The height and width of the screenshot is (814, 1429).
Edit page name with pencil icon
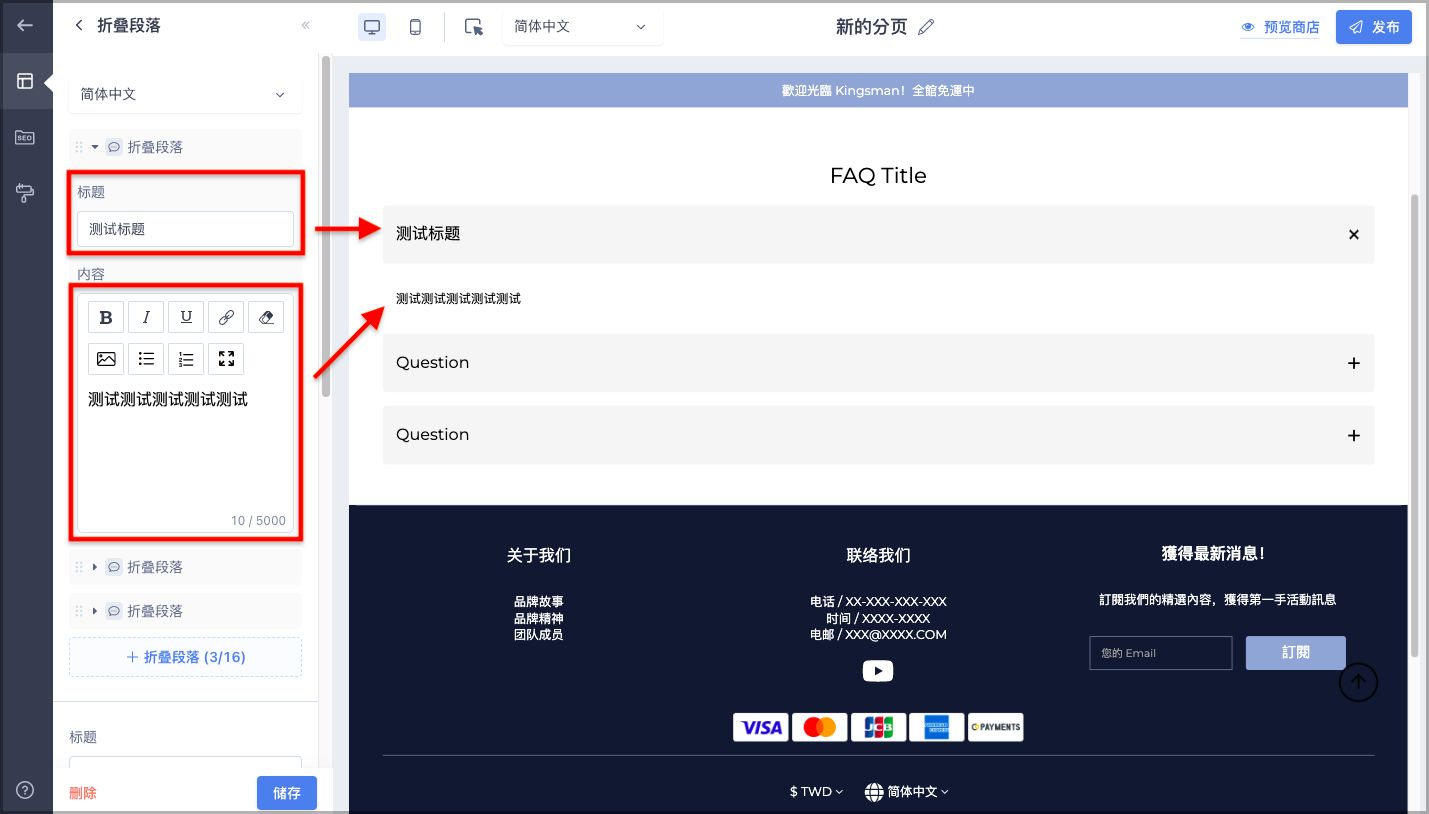926,27
